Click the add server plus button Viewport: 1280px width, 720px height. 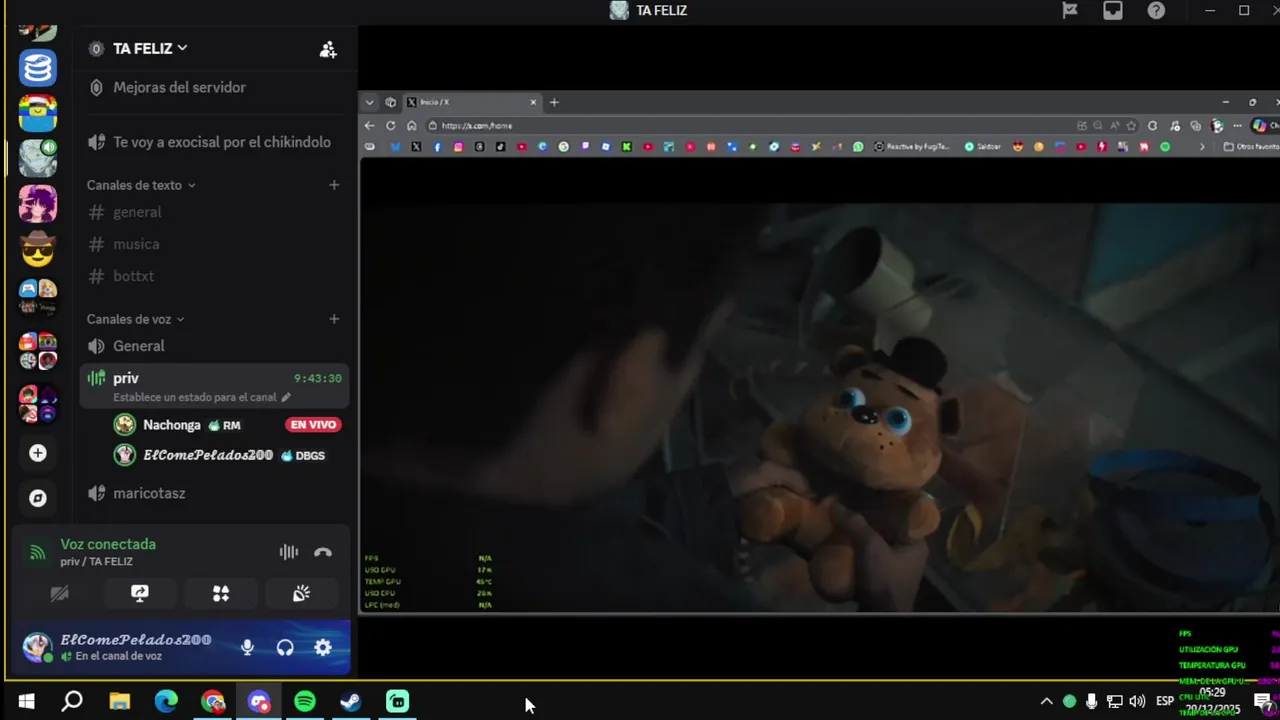38,453
